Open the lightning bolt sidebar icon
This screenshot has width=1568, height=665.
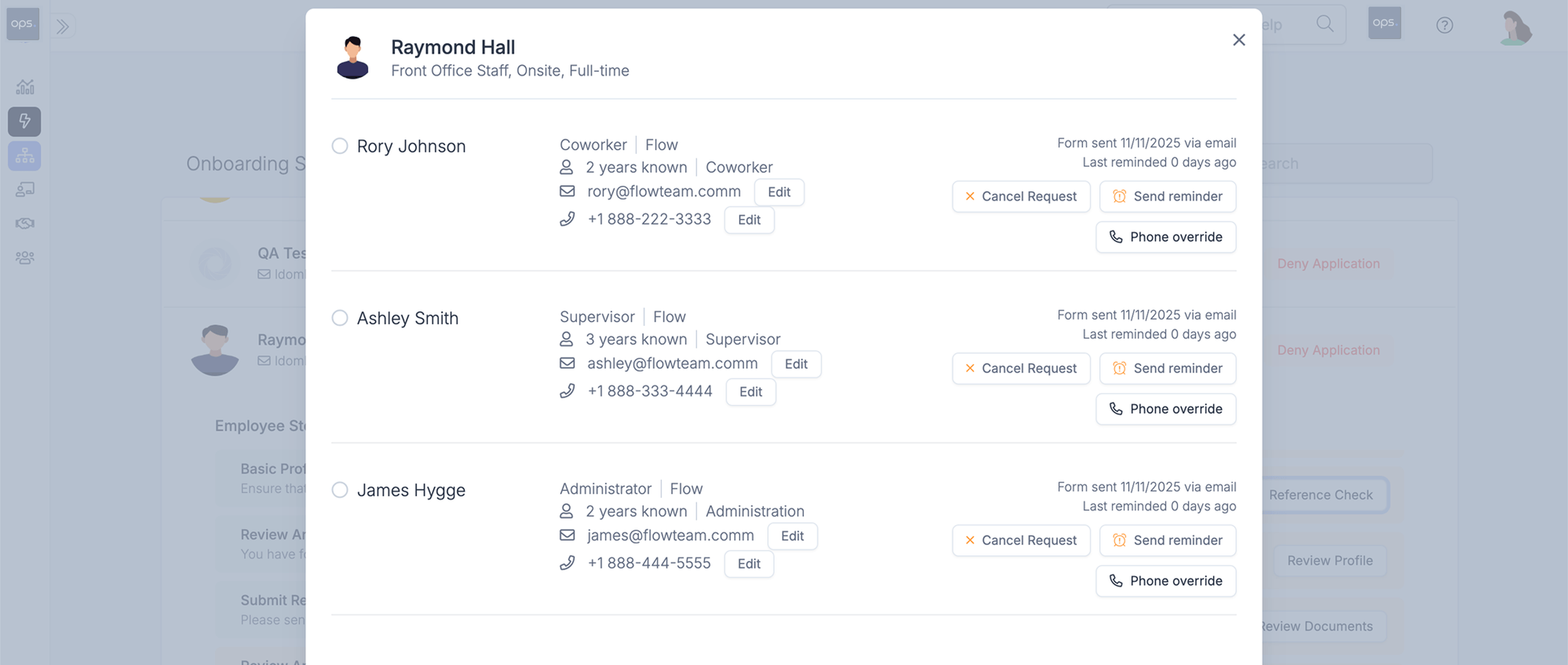pyautogui.click(x=24, y=121)
